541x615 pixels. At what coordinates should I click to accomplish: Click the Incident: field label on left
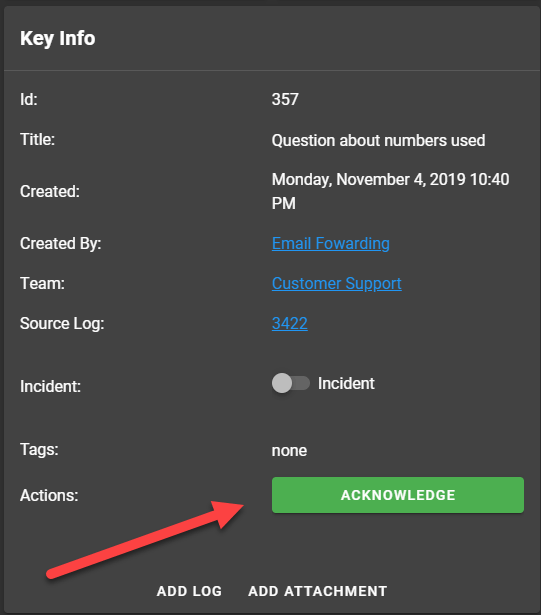click(50, 386)
